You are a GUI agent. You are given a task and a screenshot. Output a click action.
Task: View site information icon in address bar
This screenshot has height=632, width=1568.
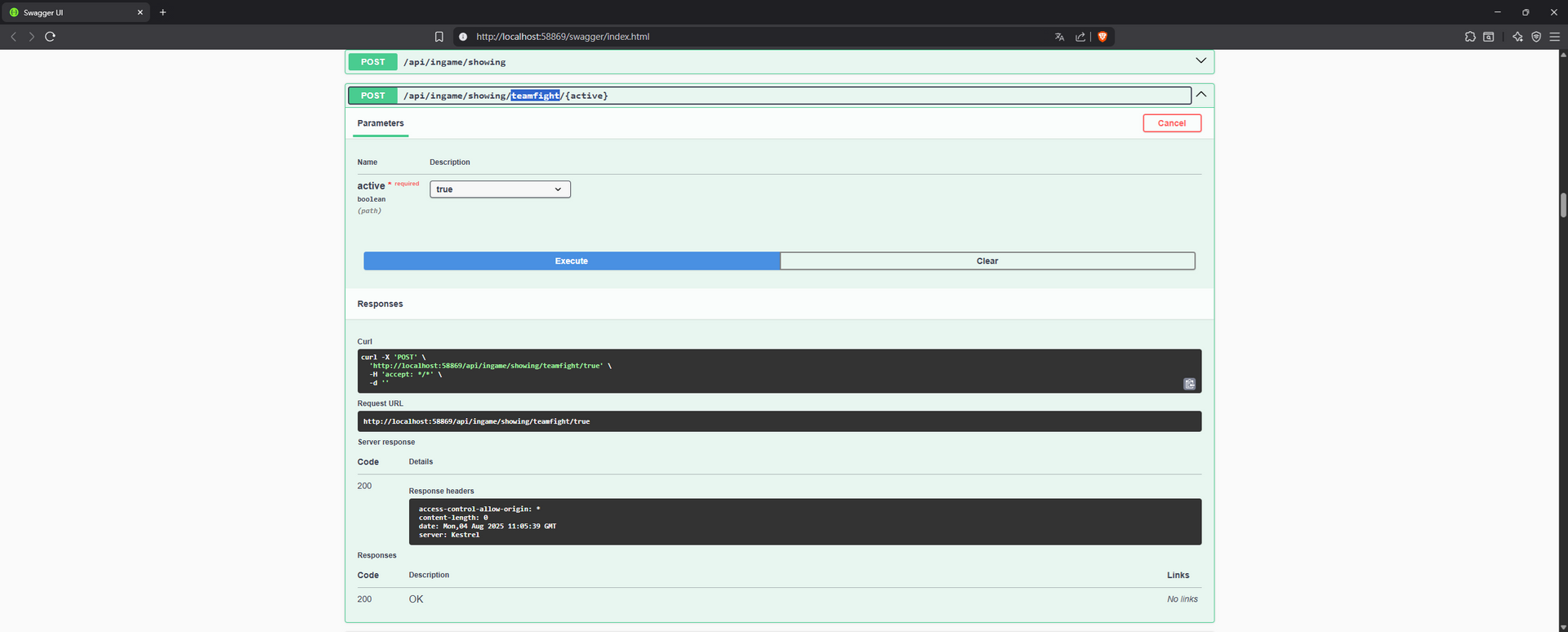coord(463,37)
